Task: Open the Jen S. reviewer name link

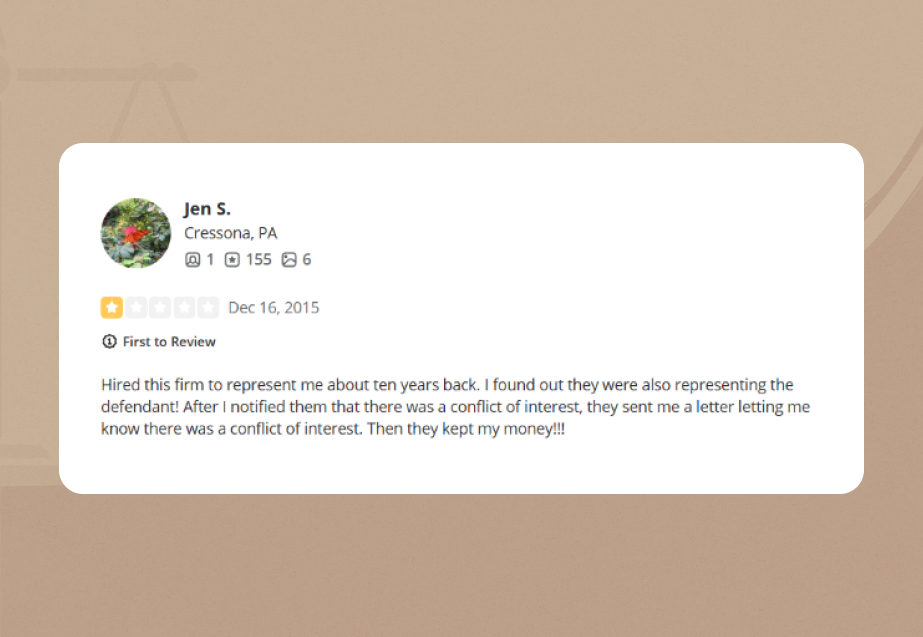Action: pos(207,209)
